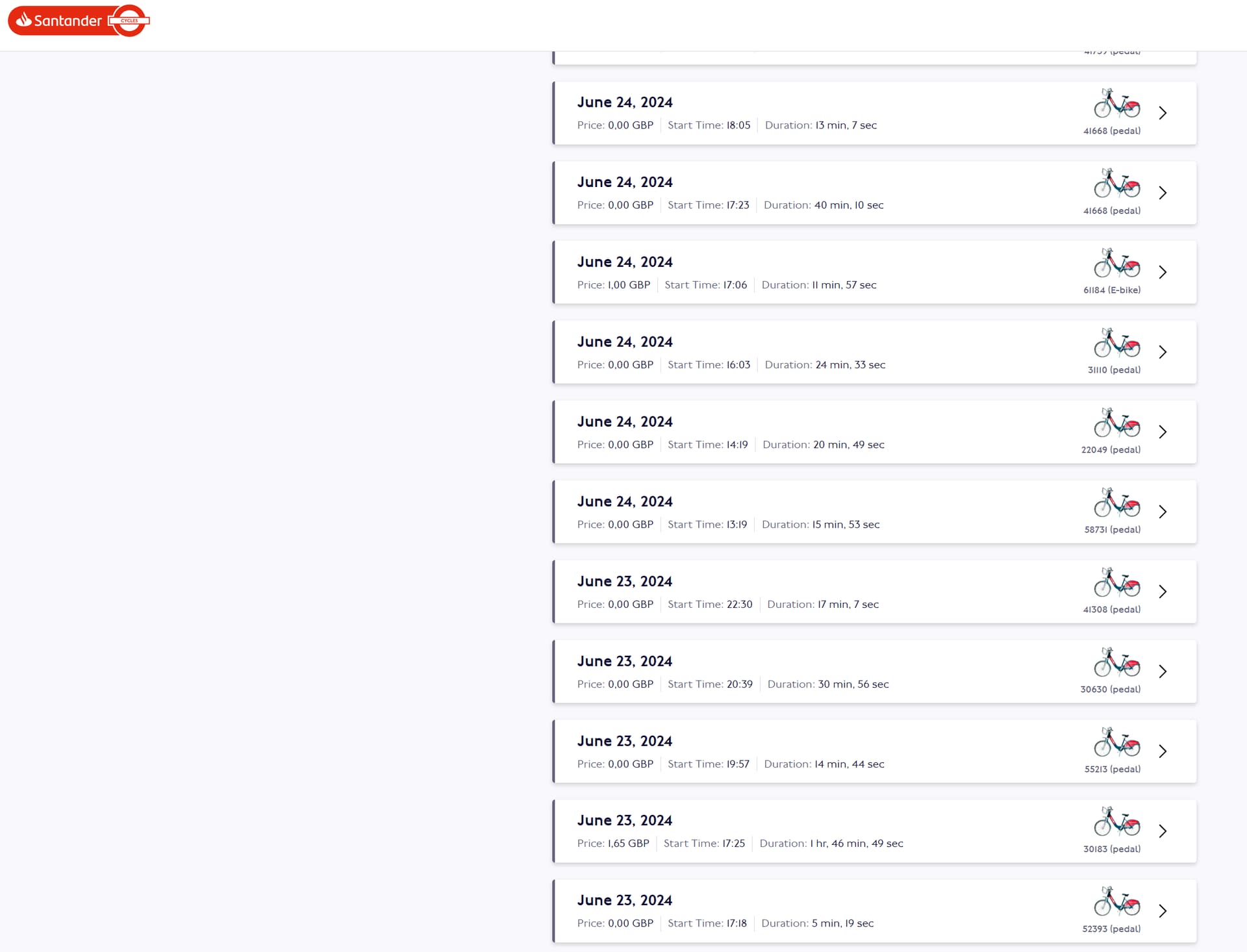The width and height of the screenshot is (1247, 952).
Task: Open chevron for June 23 ride at 22:30
Action: pyautogui.click(x=1163, y=592)
